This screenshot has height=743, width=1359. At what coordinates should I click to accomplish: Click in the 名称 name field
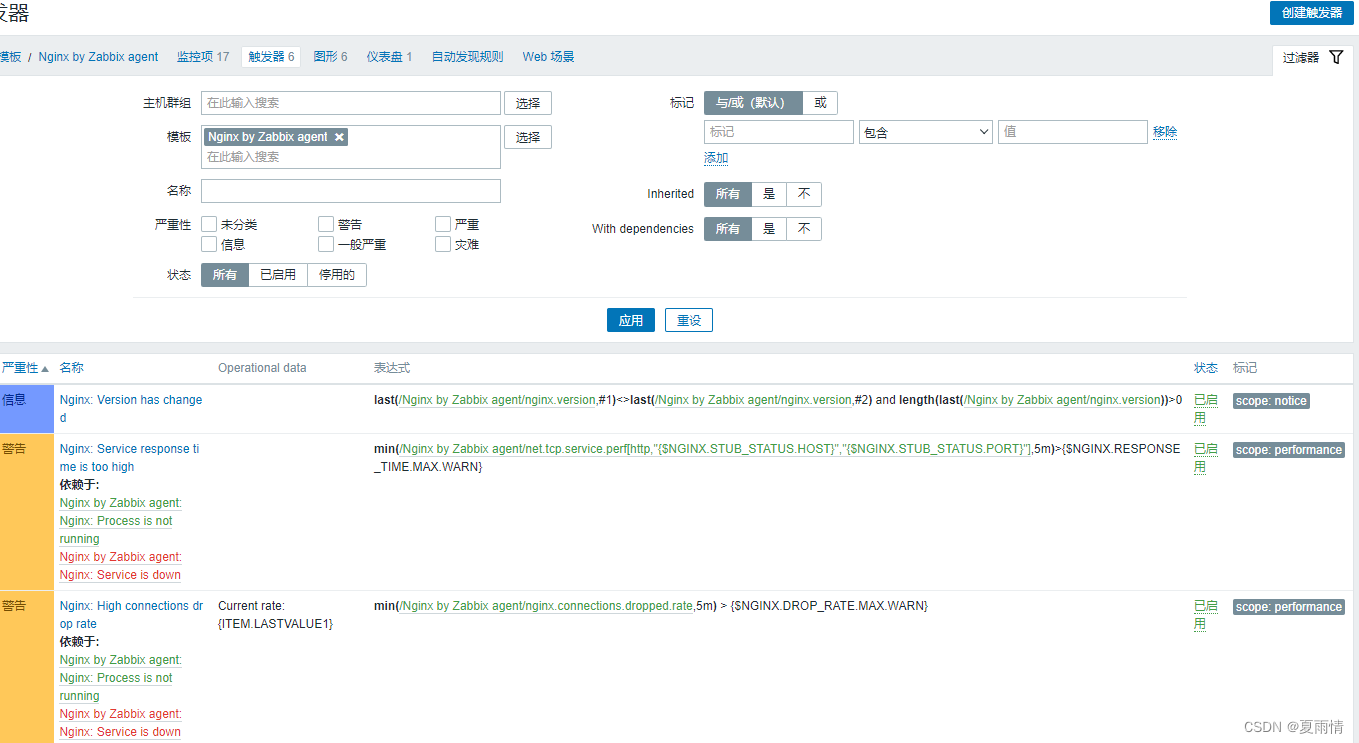(x=351, y=191)
